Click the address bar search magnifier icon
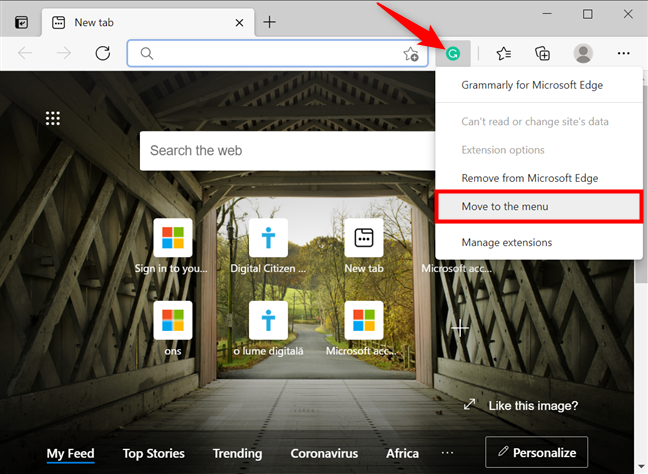The height and width of the screenshot is (474, 648). 146,53
